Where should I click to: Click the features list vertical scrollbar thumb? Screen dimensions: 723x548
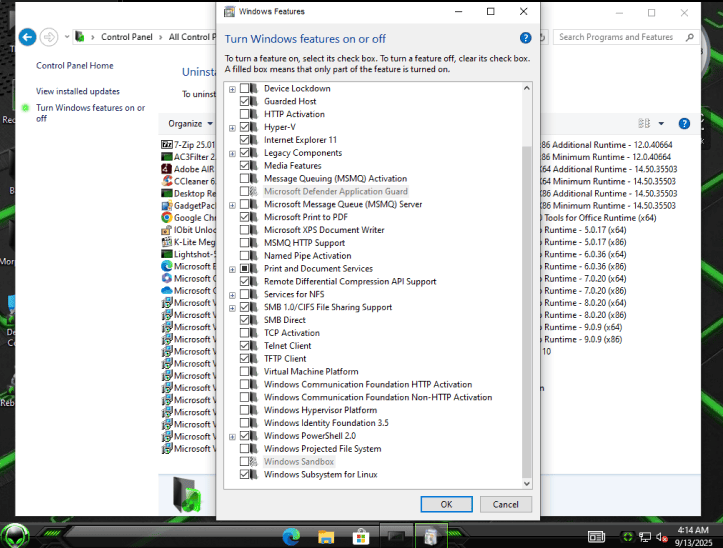click(x=527, y=312)
